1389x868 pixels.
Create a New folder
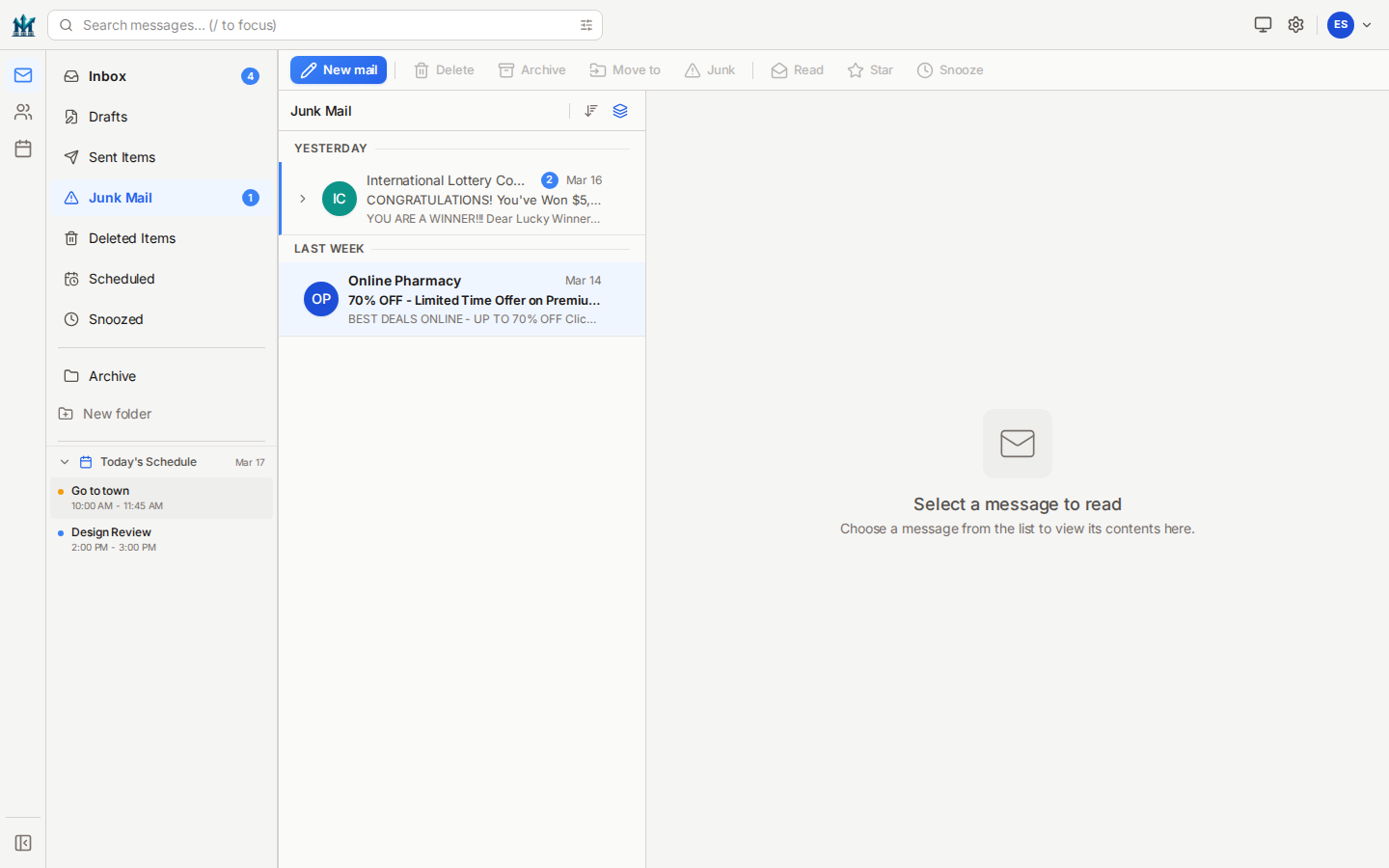tap(117, 414)
